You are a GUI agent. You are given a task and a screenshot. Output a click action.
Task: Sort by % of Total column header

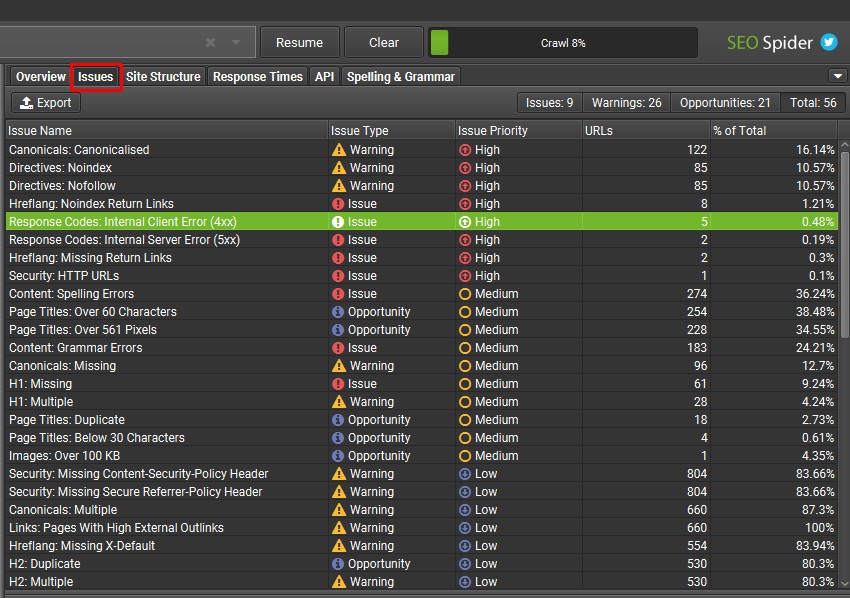tap(774, 131)
